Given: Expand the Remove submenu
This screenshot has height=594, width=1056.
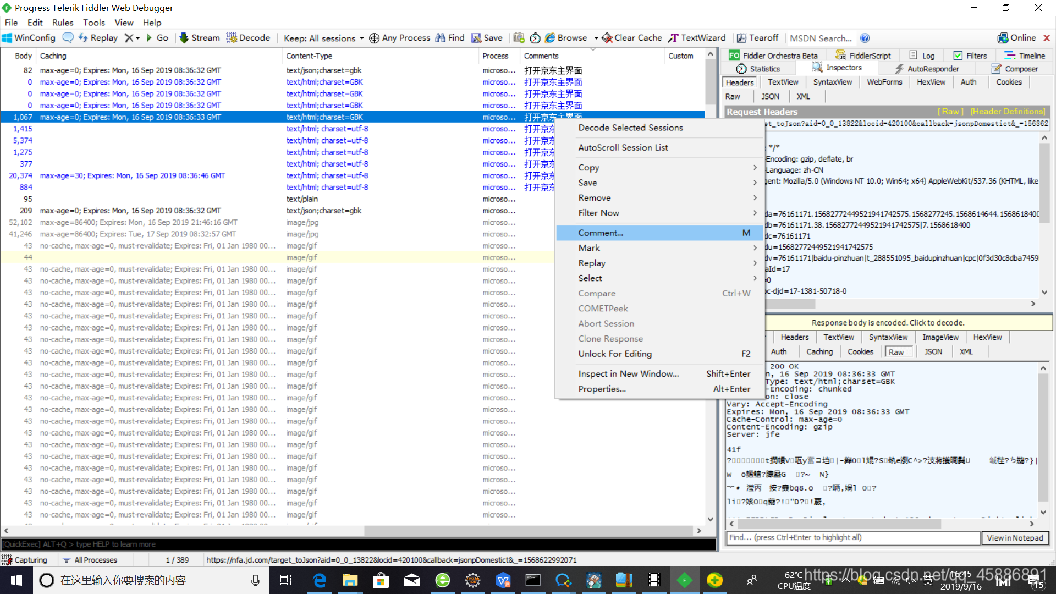Looking at the screenshot, I should point(659,198).
